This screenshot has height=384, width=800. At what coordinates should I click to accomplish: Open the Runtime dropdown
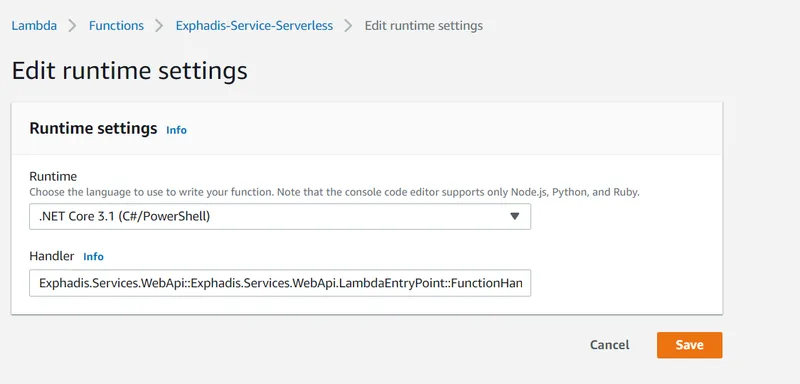click(280, 217)
